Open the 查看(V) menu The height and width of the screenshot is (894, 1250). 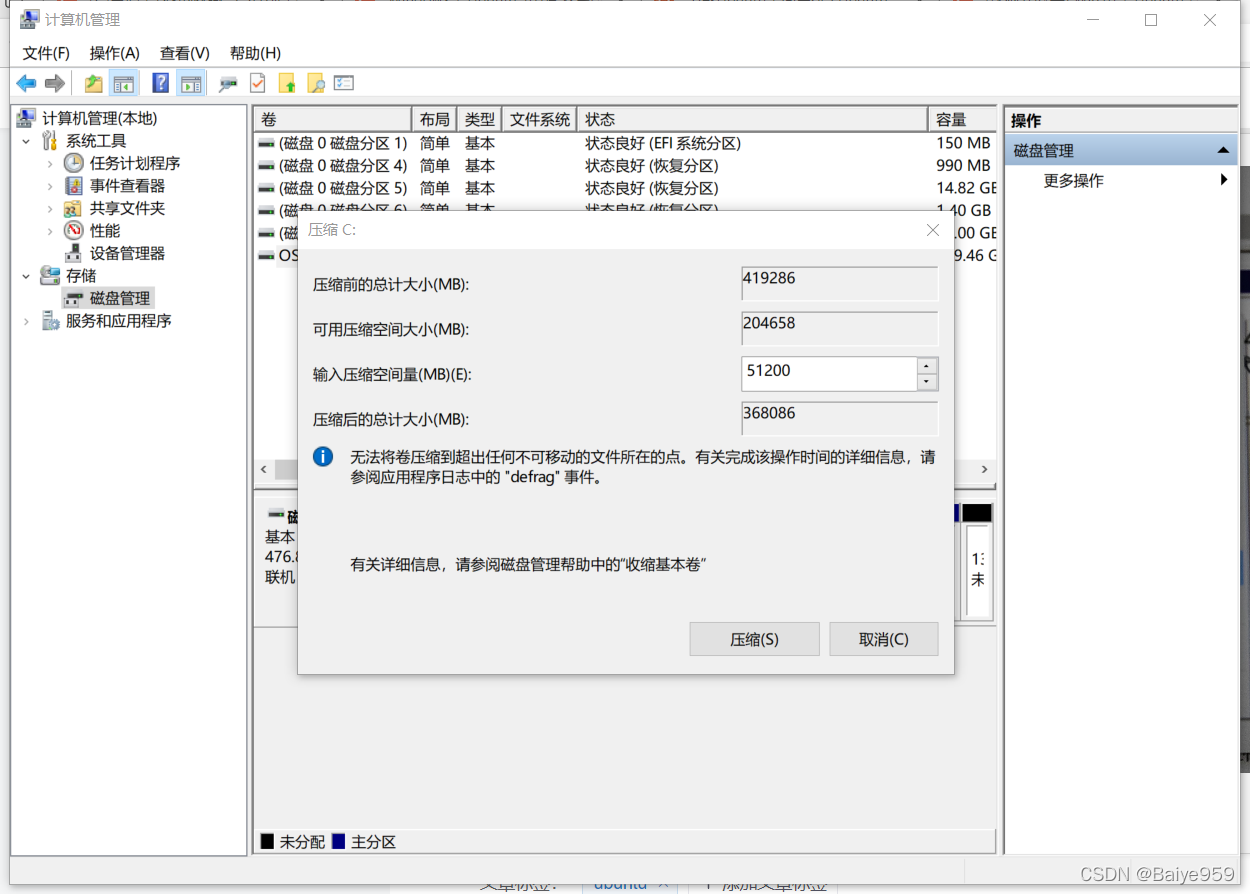[185, 53]
